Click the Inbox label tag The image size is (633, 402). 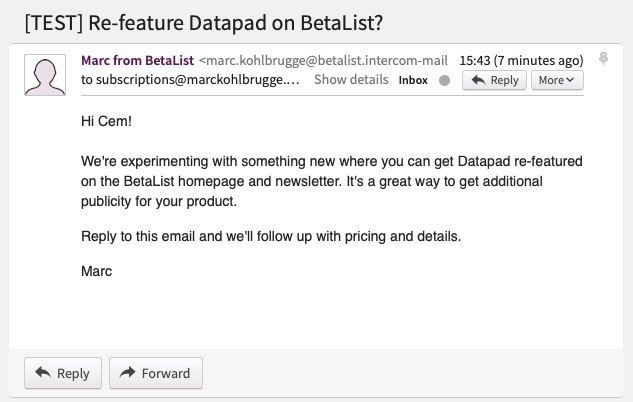(414, 80)
